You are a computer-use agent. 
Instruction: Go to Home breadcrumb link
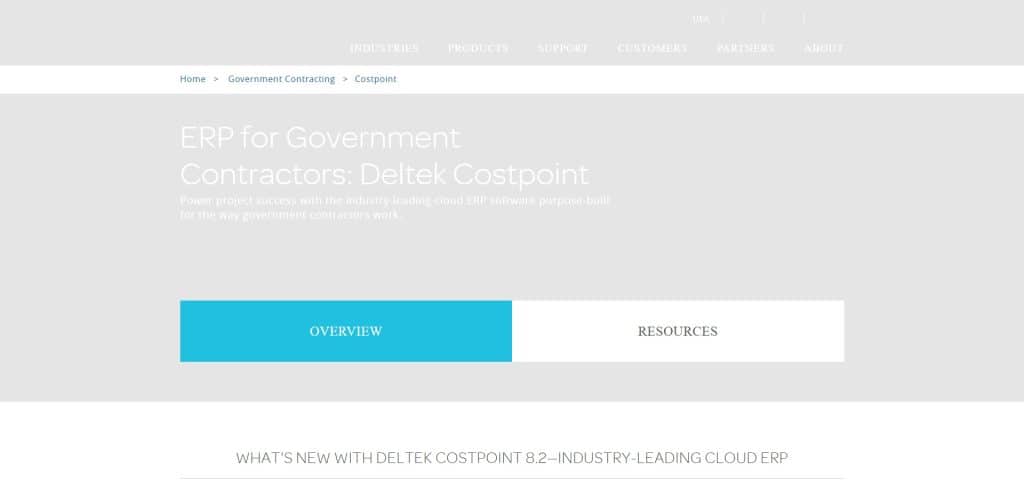point(193,79)
